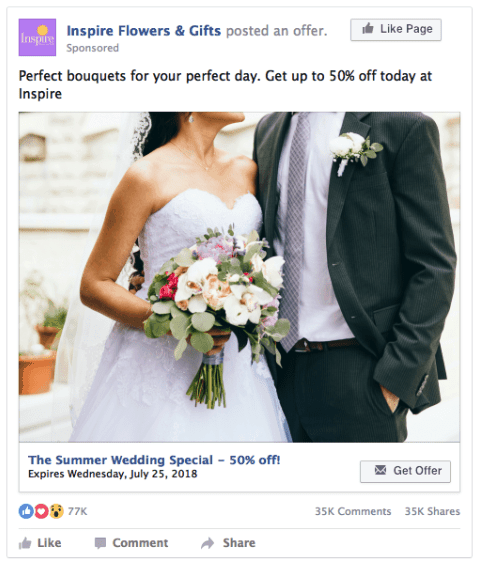Open the Inspire Flowers & Gifts page link
The height and width of the screenshot is (565, 481).
pyautogui.click(x=144, y=31)
